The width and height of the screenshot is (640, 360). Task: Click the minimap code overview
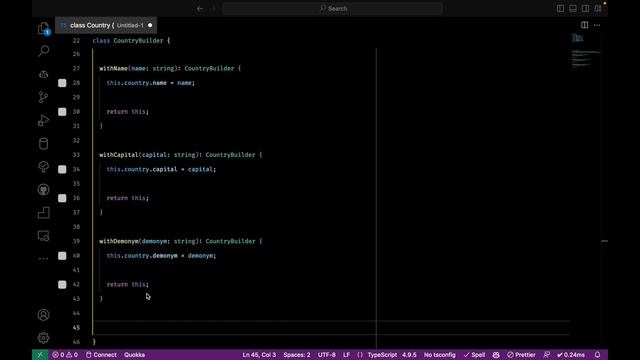pyautogui.click(x=585, y=51)
